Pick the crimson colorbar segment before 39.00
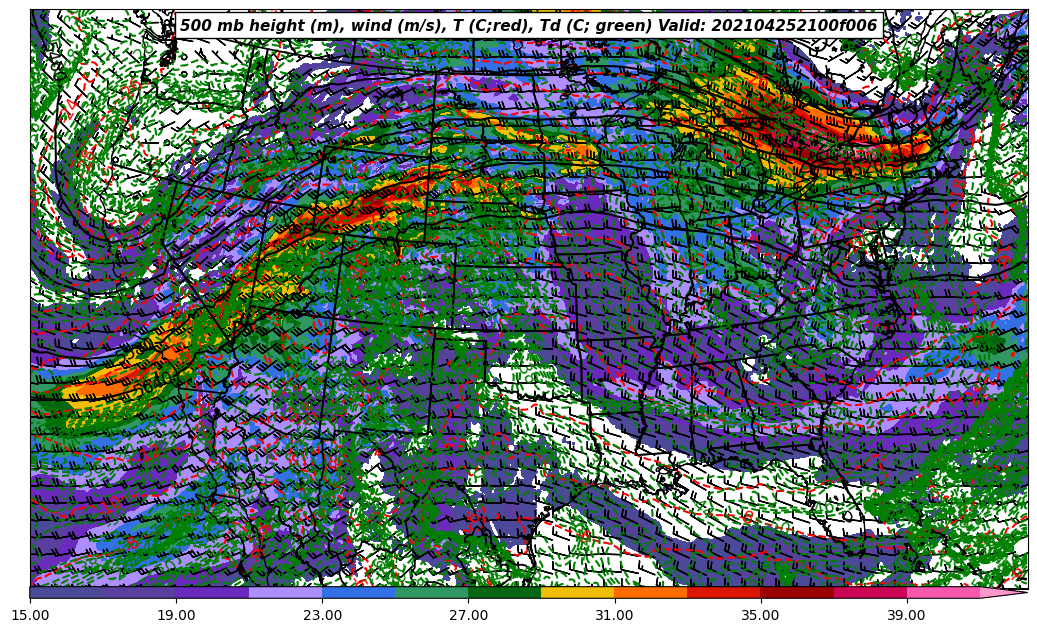Viewport: 1037px width, 632px height. pyautogui.click(x=870, y=592)
